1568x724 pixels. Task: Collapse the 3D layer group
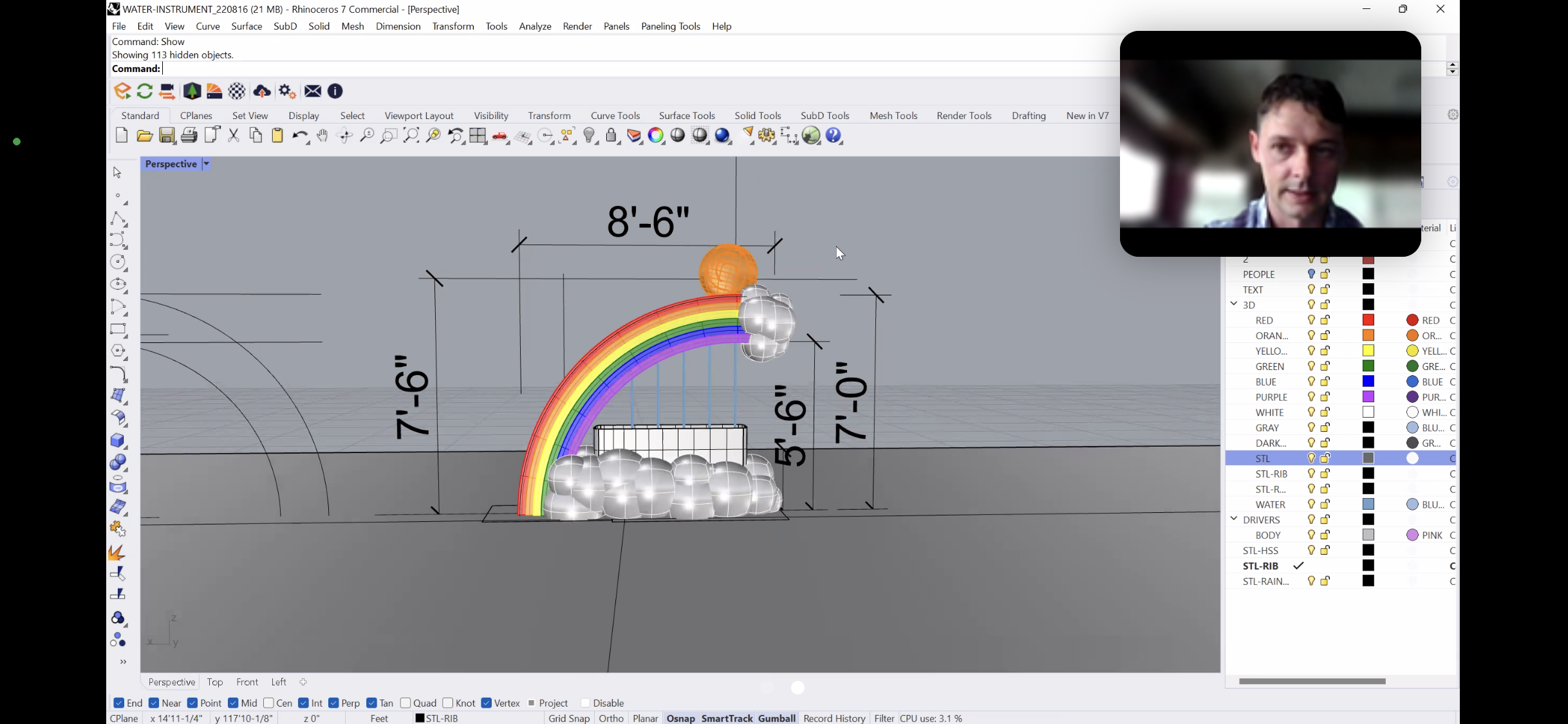tap(1233, 304)
